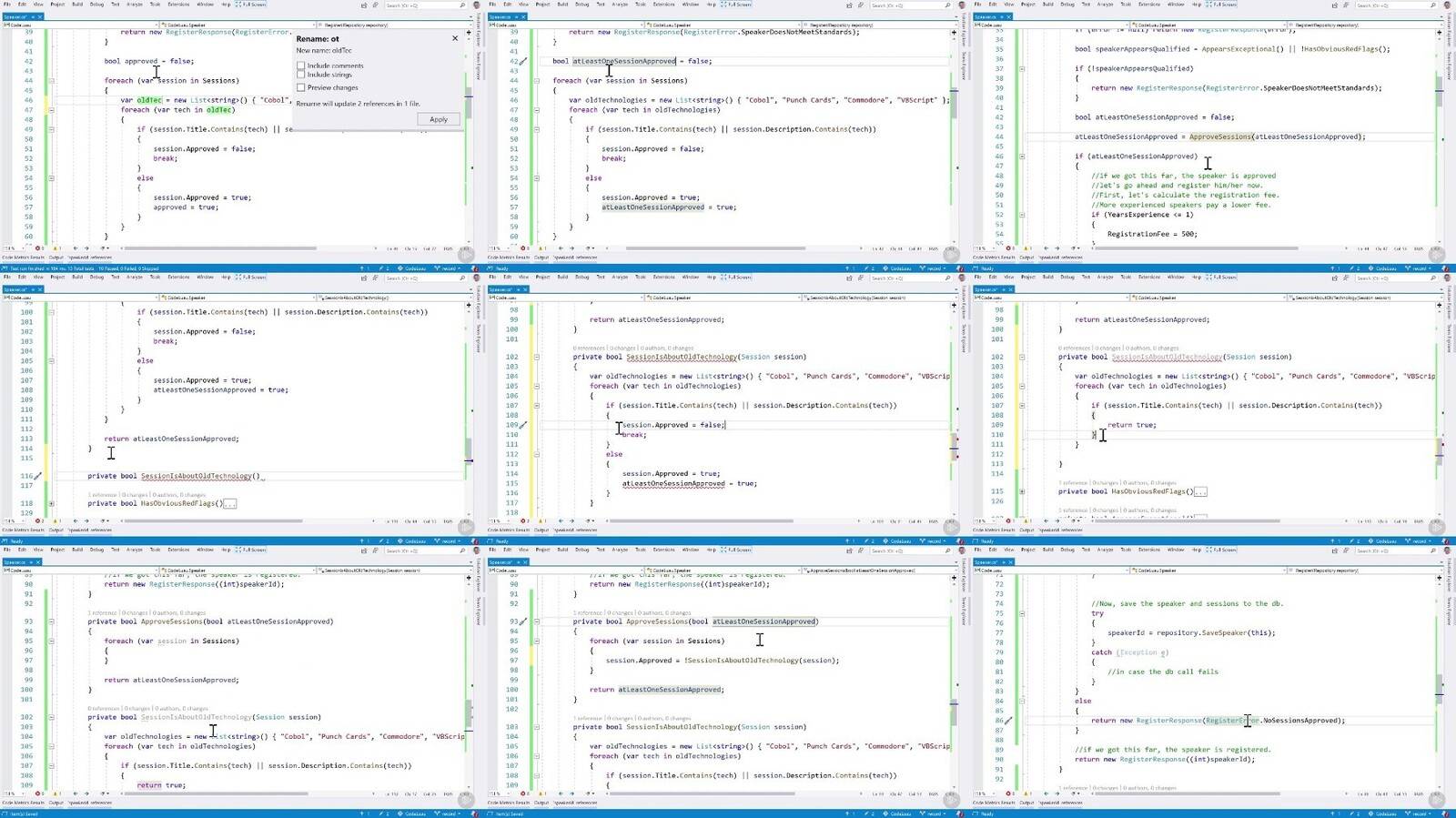This screenshot has width=1456, height=818.
Task: Switch to the Output tab in the Rename dialog window
Action: pyautogui.click(x=56, y=258)
